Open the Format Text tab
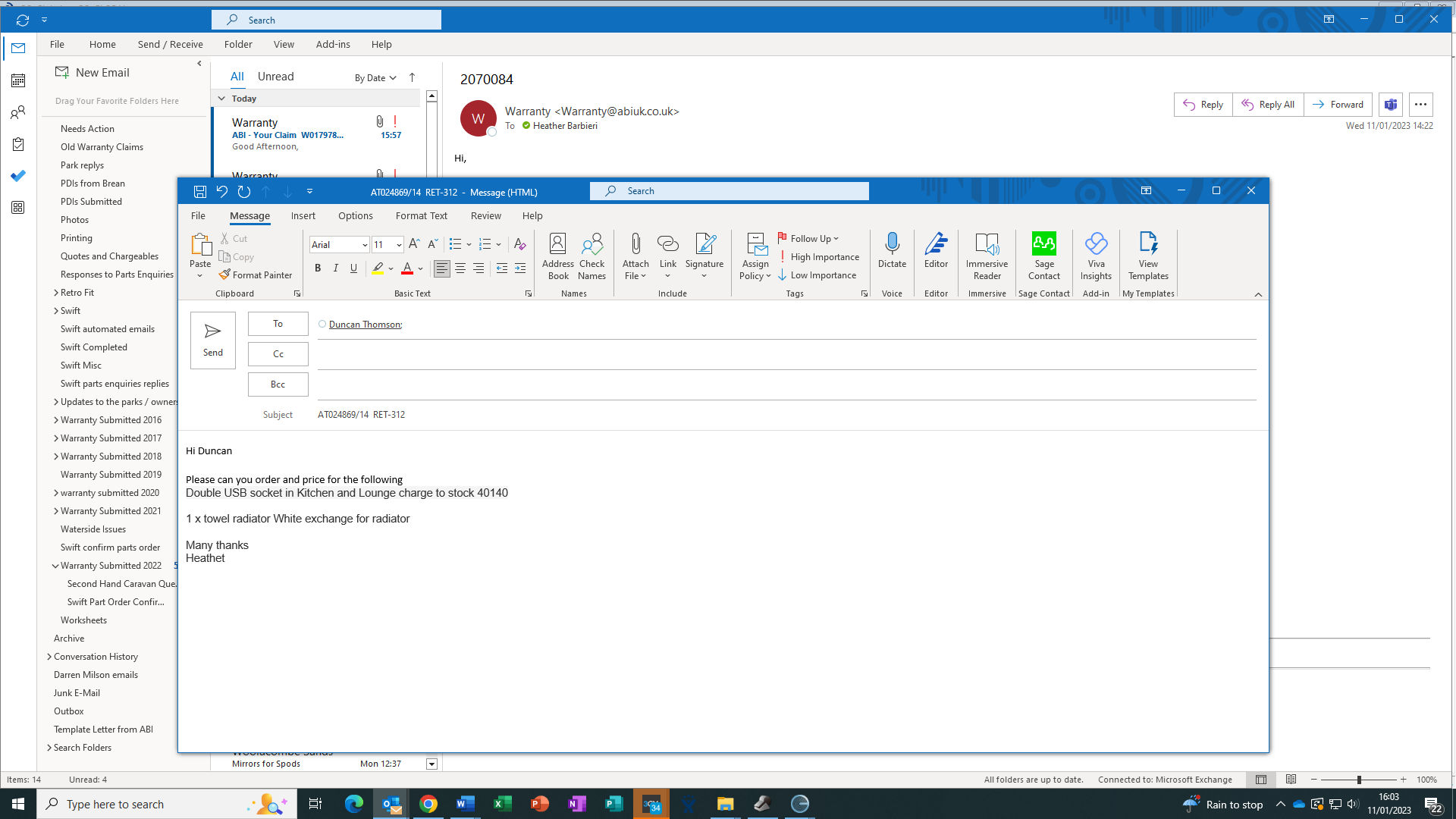The height and width of the screenshot is (819, 1456). (x=421, y=216)
